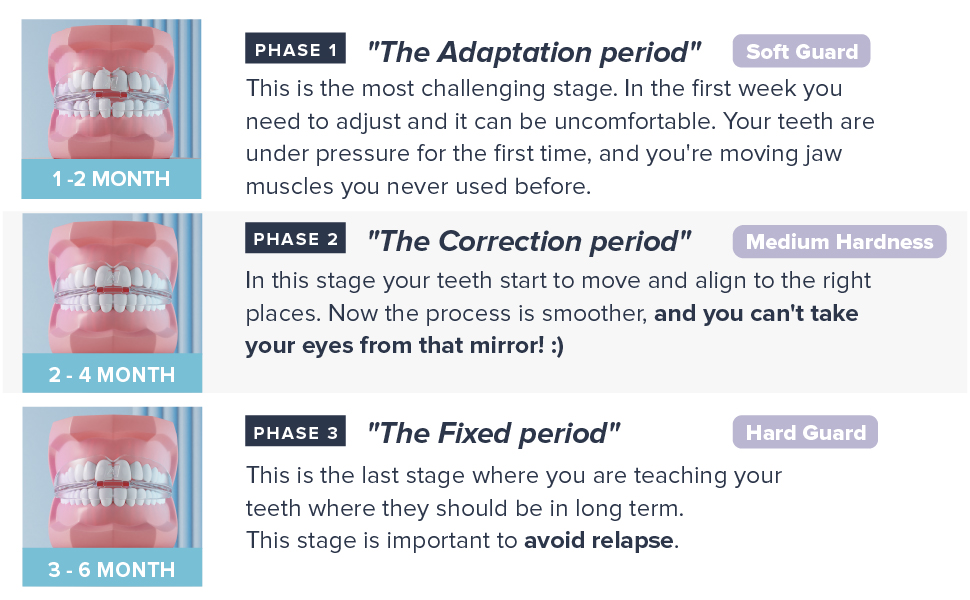Click the Hard Guard tag
The height and width of the screenshot is (600, 970).
(x=805, y=432)
